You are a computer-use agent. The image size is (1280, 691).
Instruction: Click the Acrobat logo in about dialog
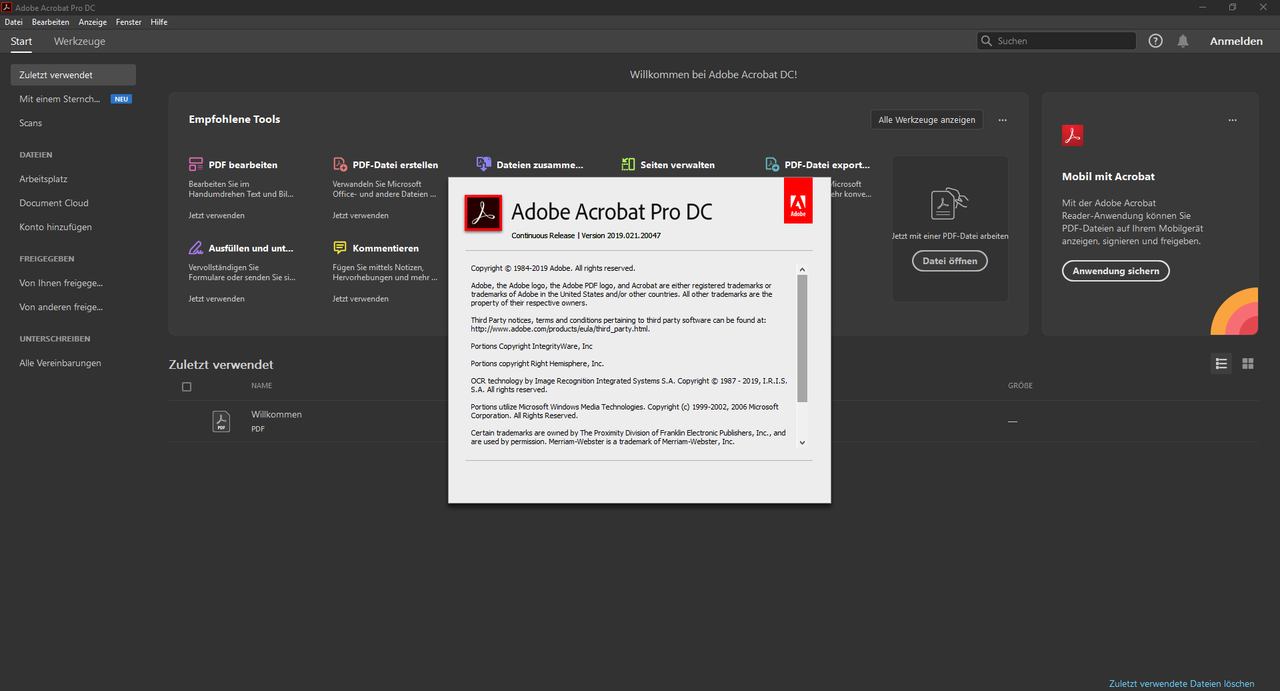tap(484, 212)
